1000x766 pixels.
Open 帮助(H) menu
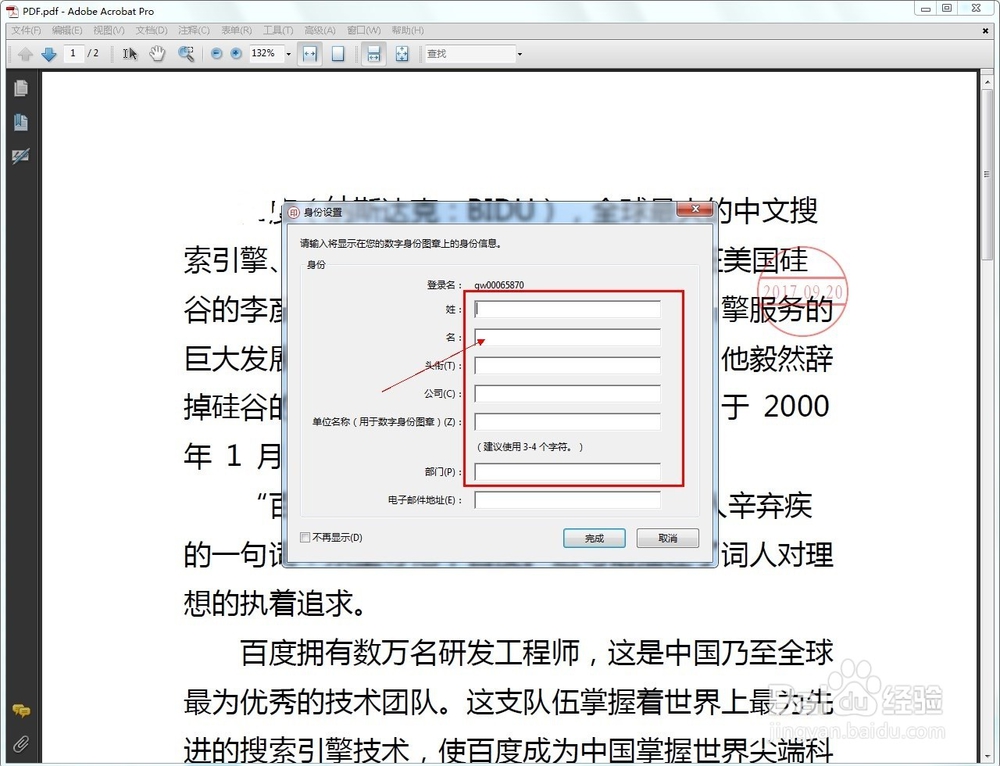tap(408, 30)
